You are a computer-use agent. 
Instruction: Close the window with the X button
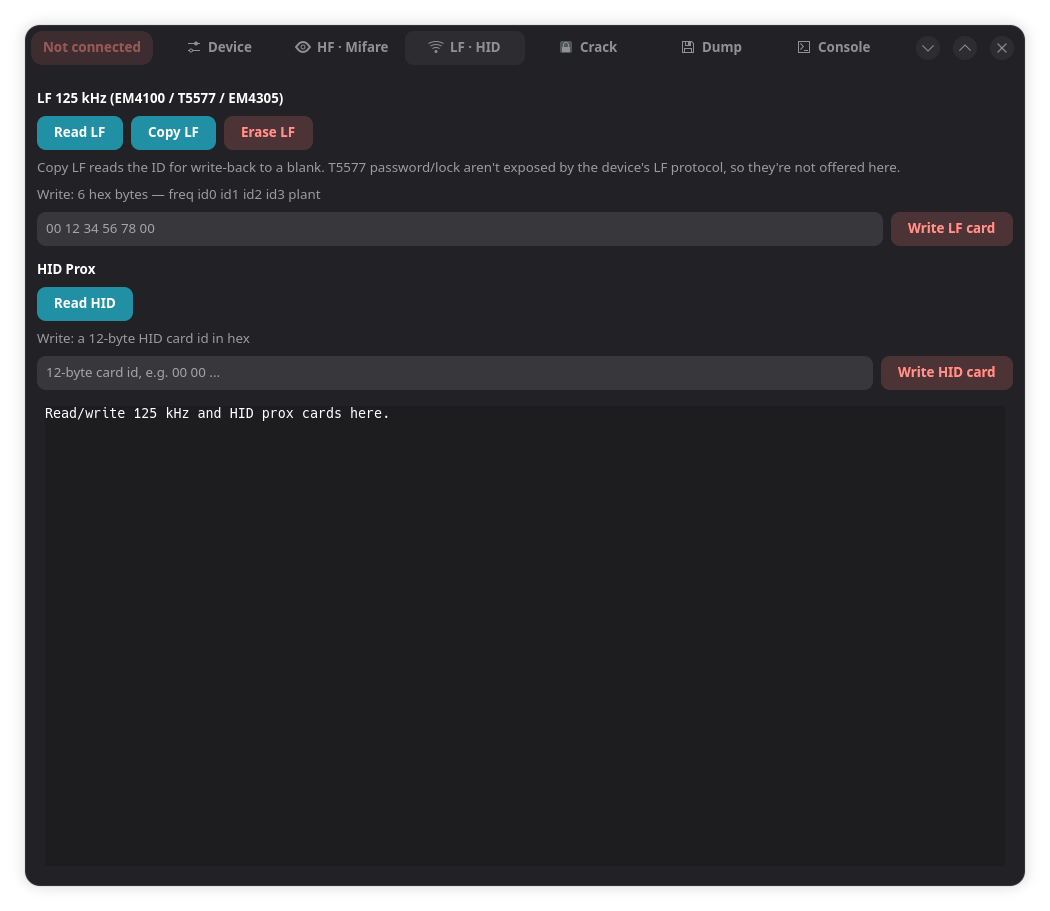1001,48
